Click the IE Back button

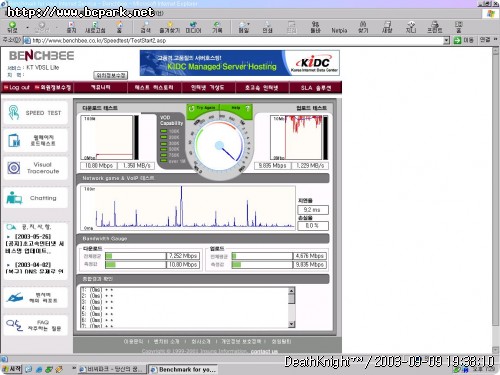(12, 27)
